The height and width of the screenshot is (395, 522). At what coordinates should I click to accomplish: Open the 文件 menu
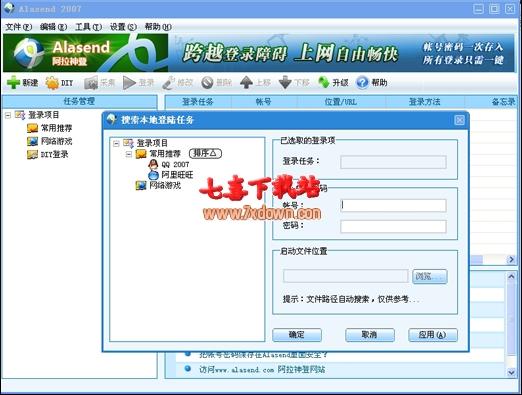pos(18,27)
